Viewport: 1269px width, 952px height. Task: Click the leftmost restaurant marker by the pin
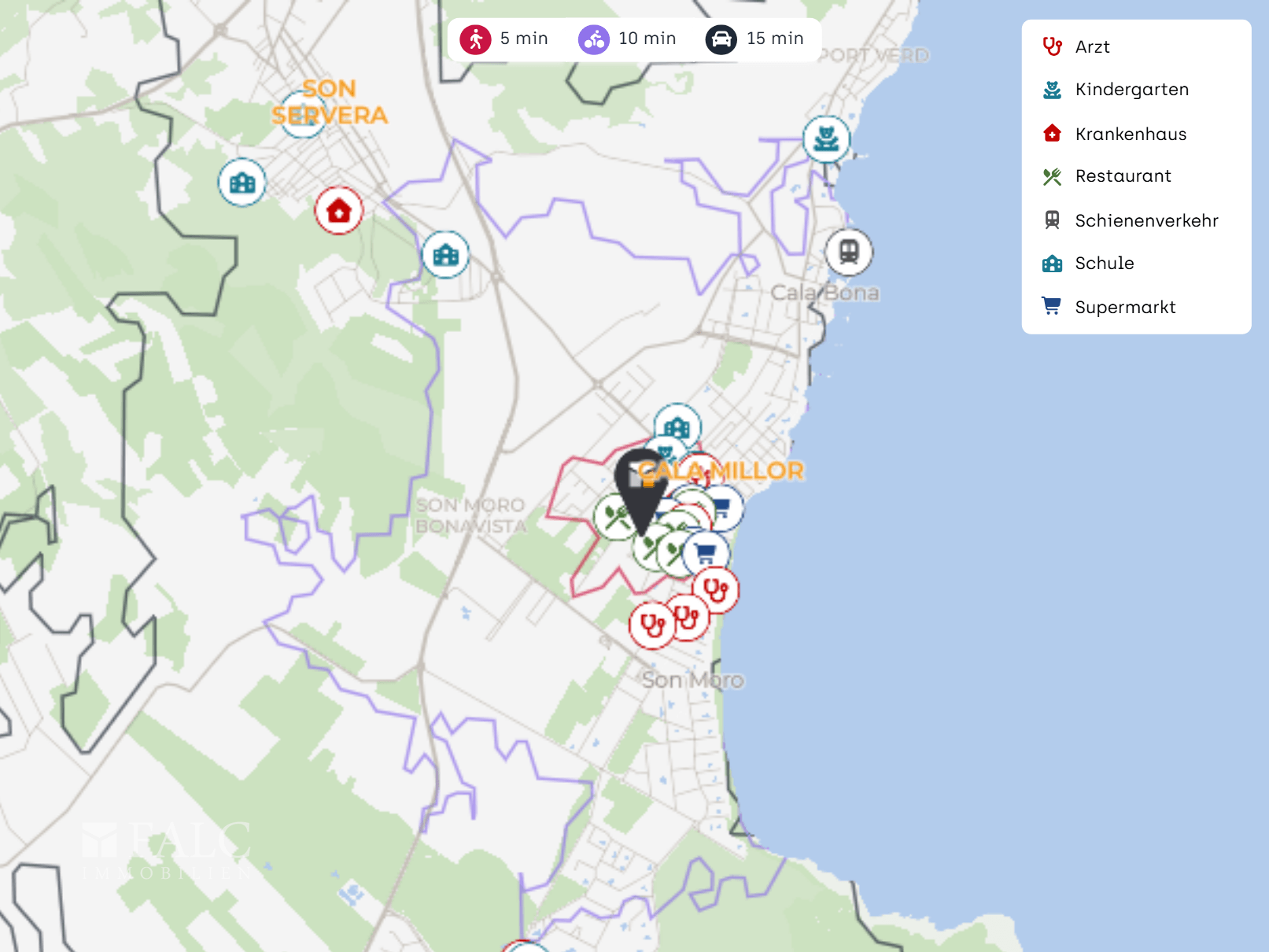click(614, 518)
